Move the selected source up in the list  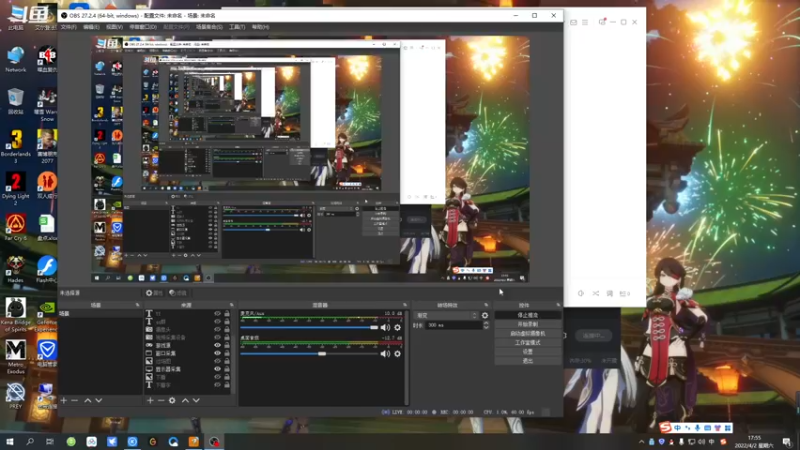click(x=185, y=401)
